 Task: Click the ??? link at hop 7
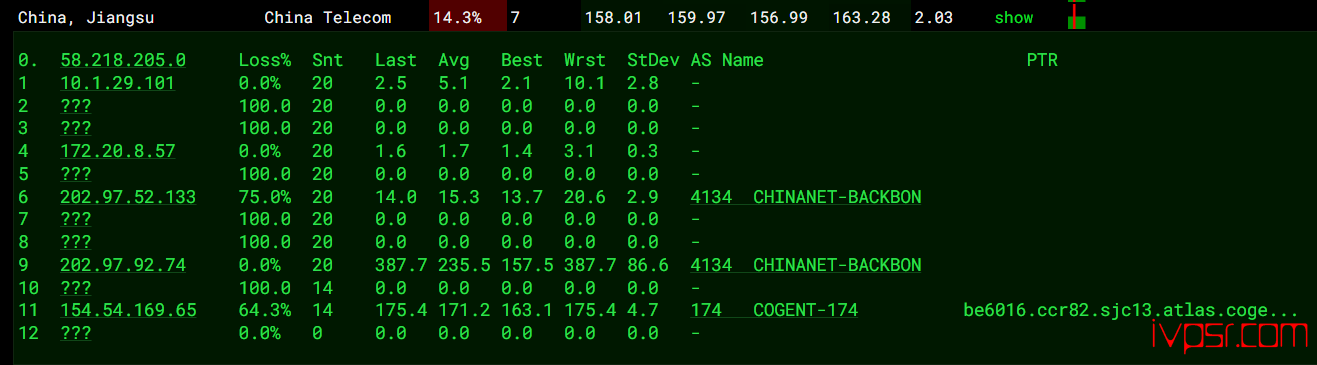click(76, 219)
